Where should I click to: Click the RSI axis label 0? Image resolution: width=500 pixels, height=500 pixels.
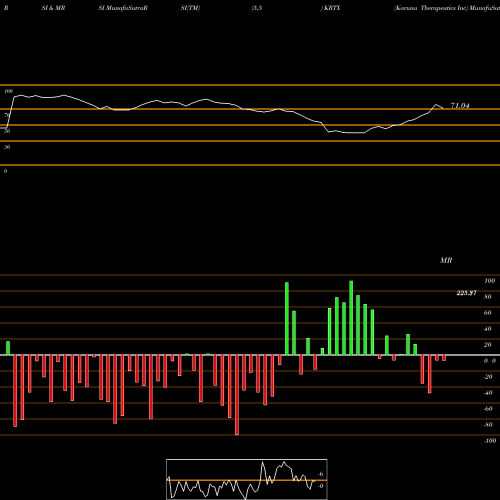[x=5, y=171]
